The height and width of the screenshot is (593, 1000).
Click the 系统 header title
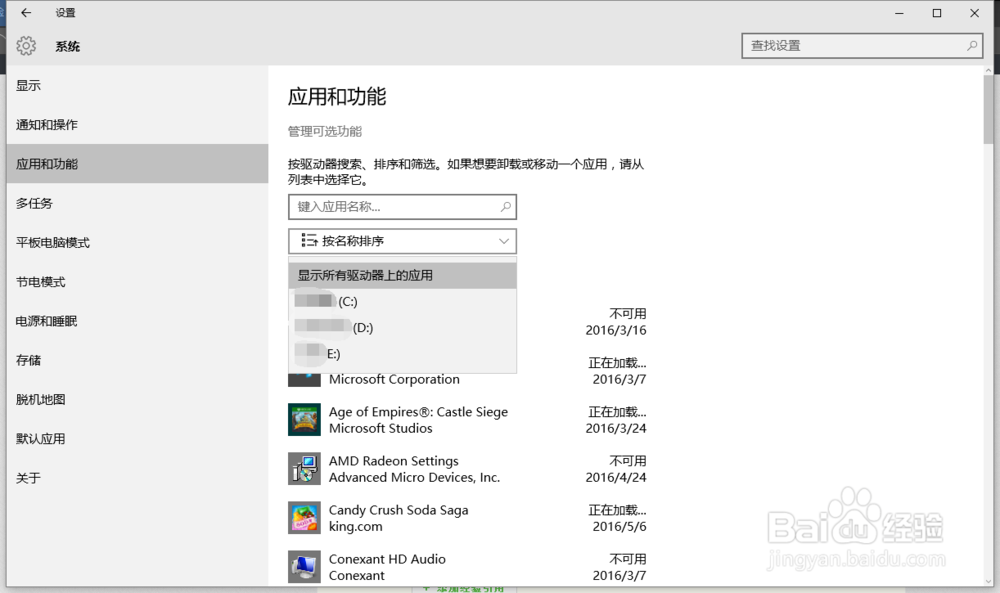coord(68,47)
